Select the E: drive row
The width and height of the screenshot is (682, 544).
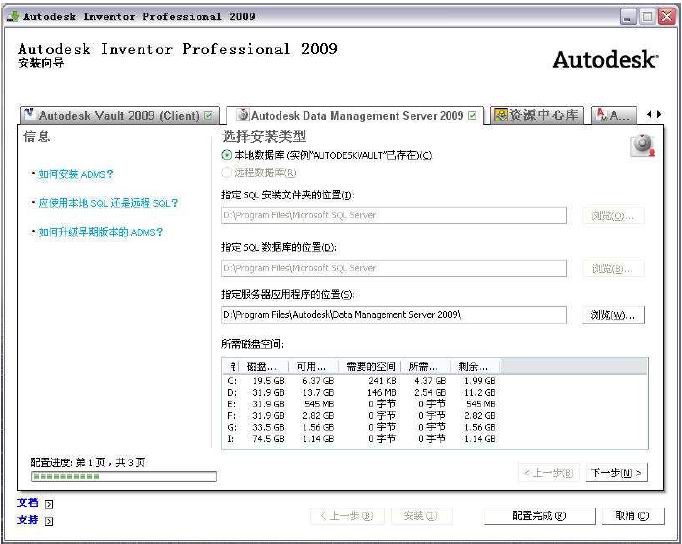point(361,404)
